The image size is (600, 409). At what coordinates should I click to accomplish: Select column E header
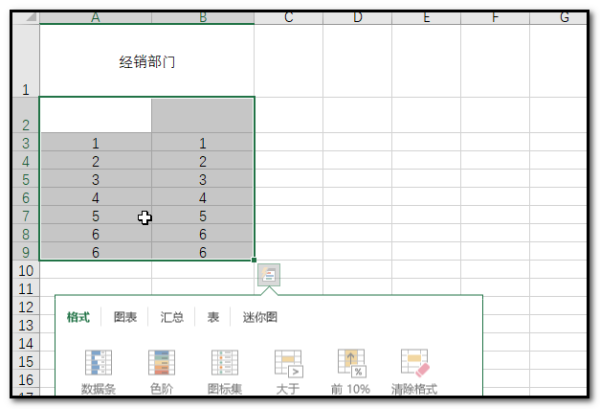(426, 18)
